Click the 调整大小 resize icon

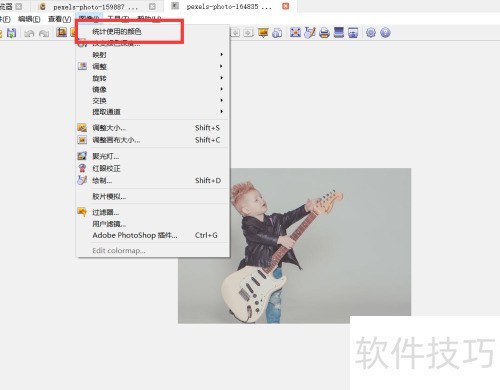82,127
